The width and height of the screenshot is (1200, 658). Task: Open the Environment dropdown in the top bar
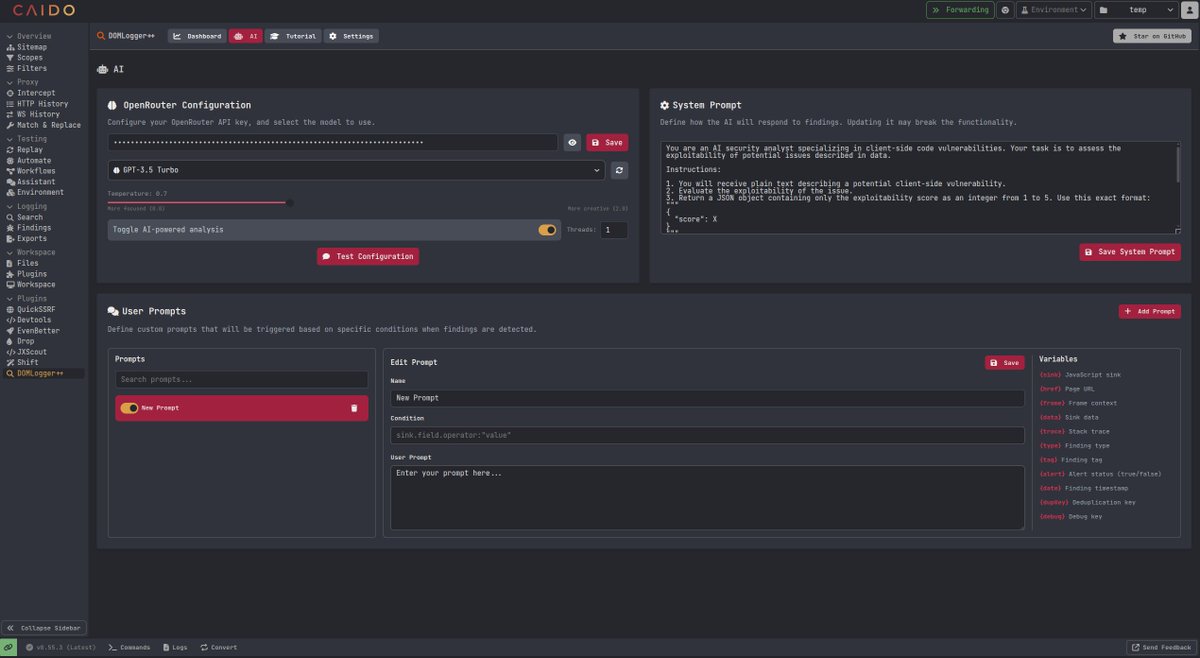coord(1054,10)
